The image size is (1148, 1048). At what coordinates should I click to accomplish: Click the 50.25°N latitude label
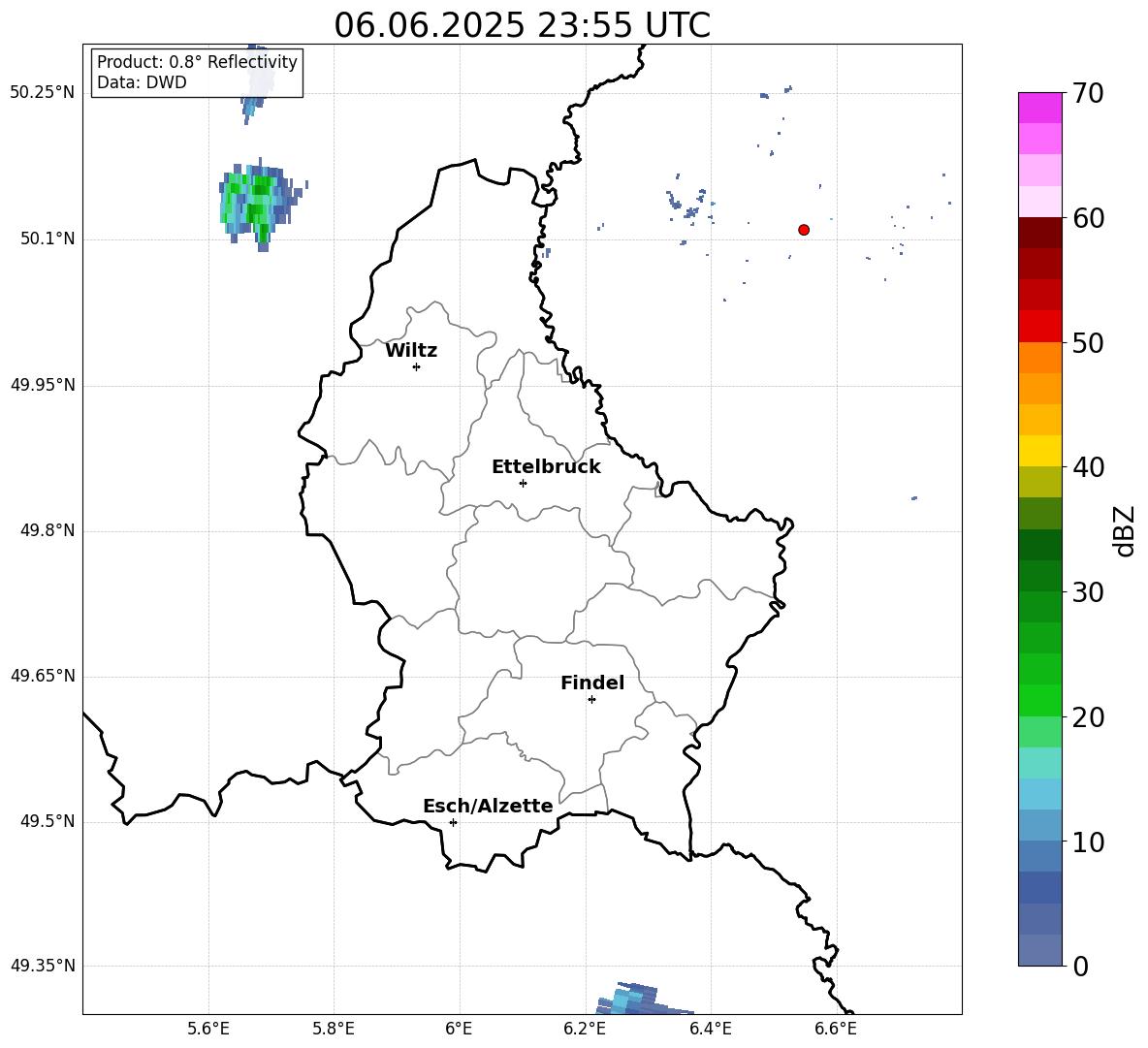click(x=43, y=92)
